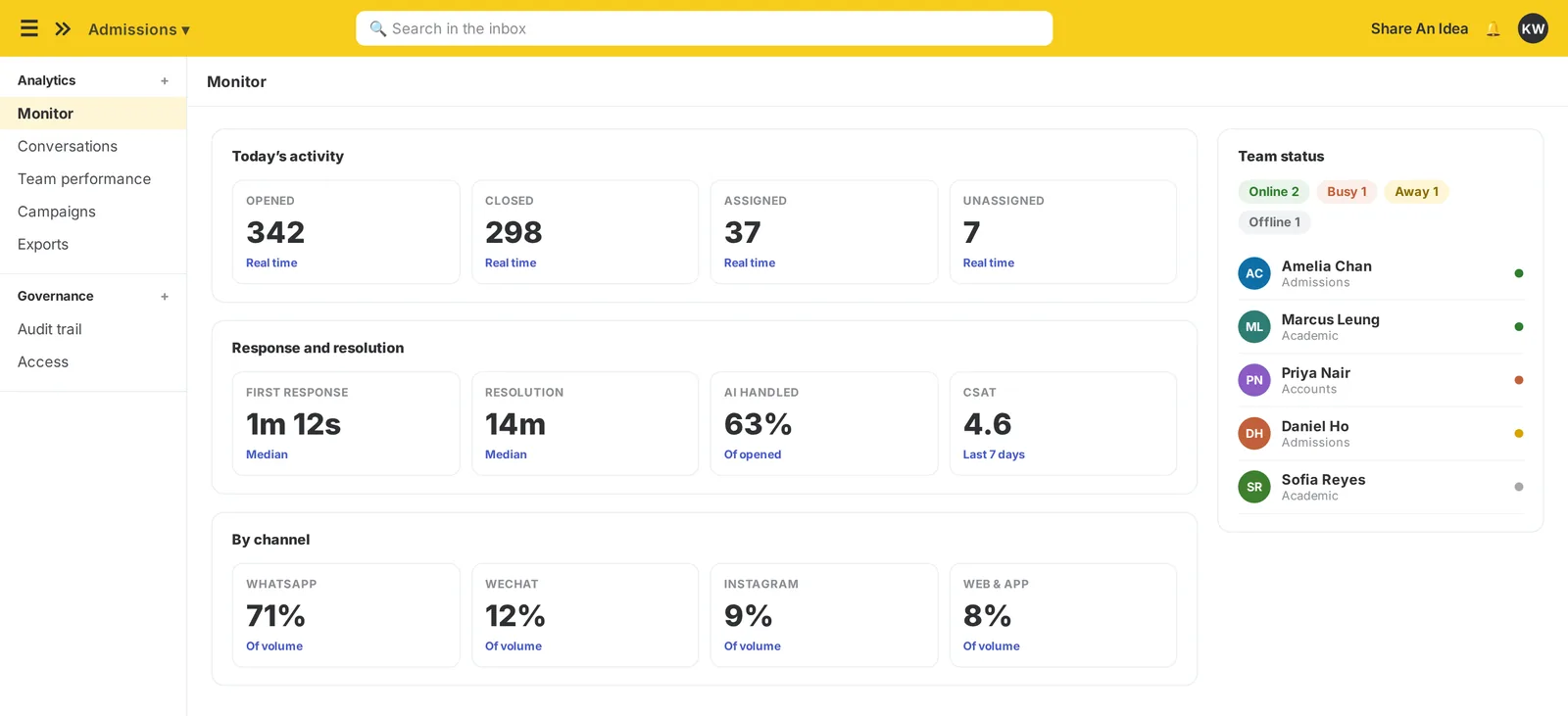This screenshot has width=1568, height=716.
Task: Click the magnifier search icon
Action: click(377, 28)
